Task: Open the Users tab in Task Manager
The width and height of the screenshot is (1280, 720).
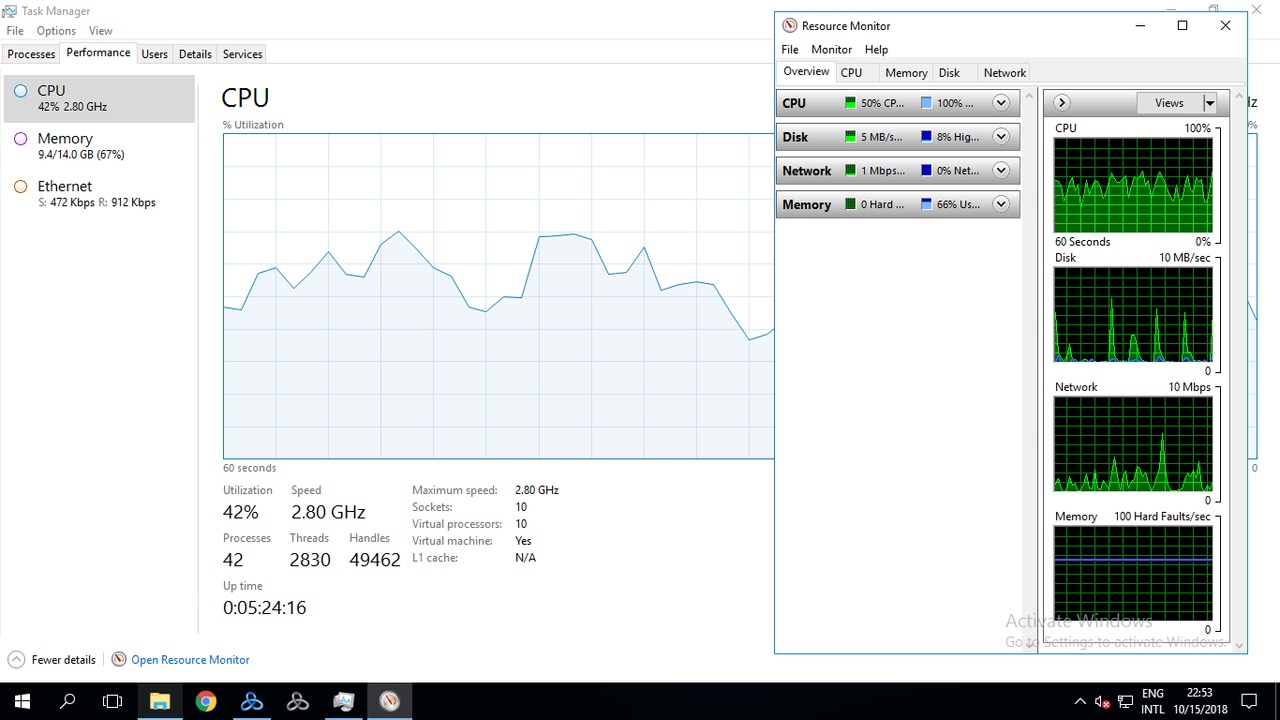Action: [154, 54]
